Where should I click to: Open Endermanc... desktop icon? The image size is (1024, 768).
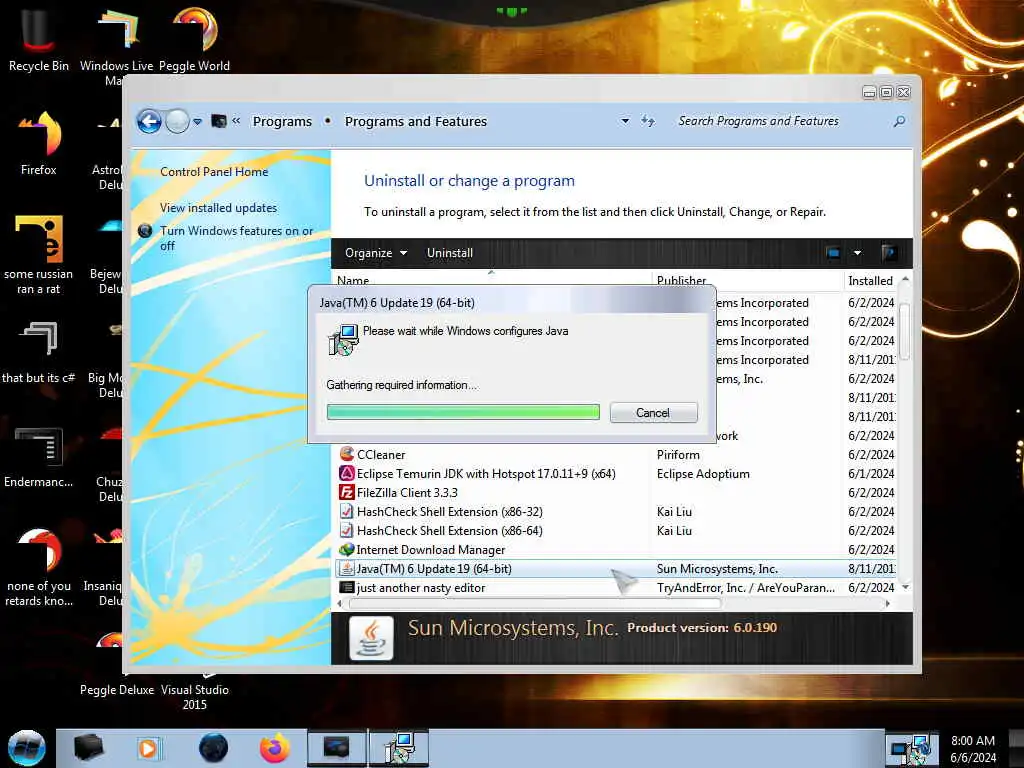click(39, 456)
